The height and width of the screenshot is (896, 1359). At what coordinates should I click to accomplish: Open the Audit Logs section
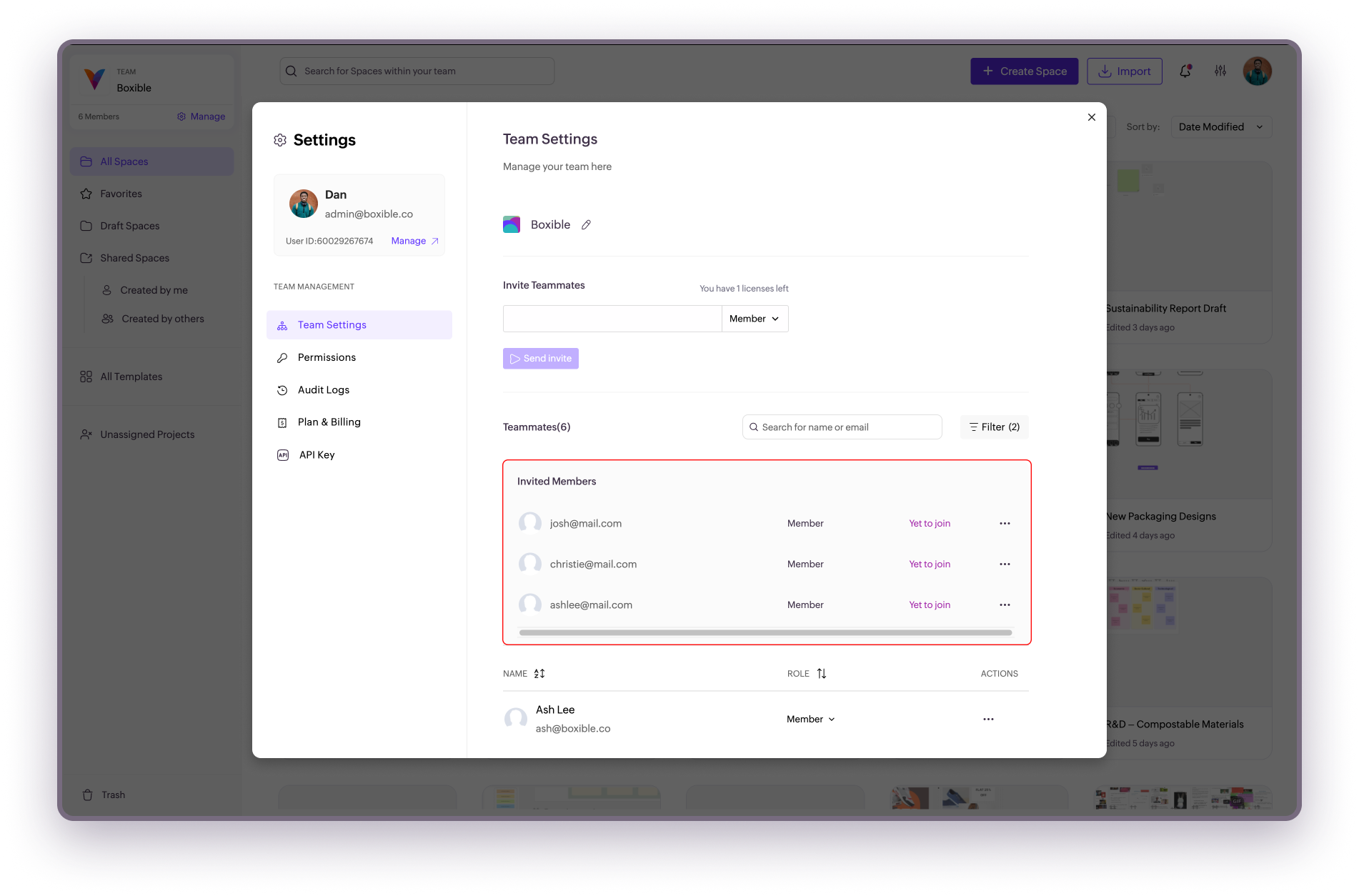pyautogui.click(x=323, y=390)
